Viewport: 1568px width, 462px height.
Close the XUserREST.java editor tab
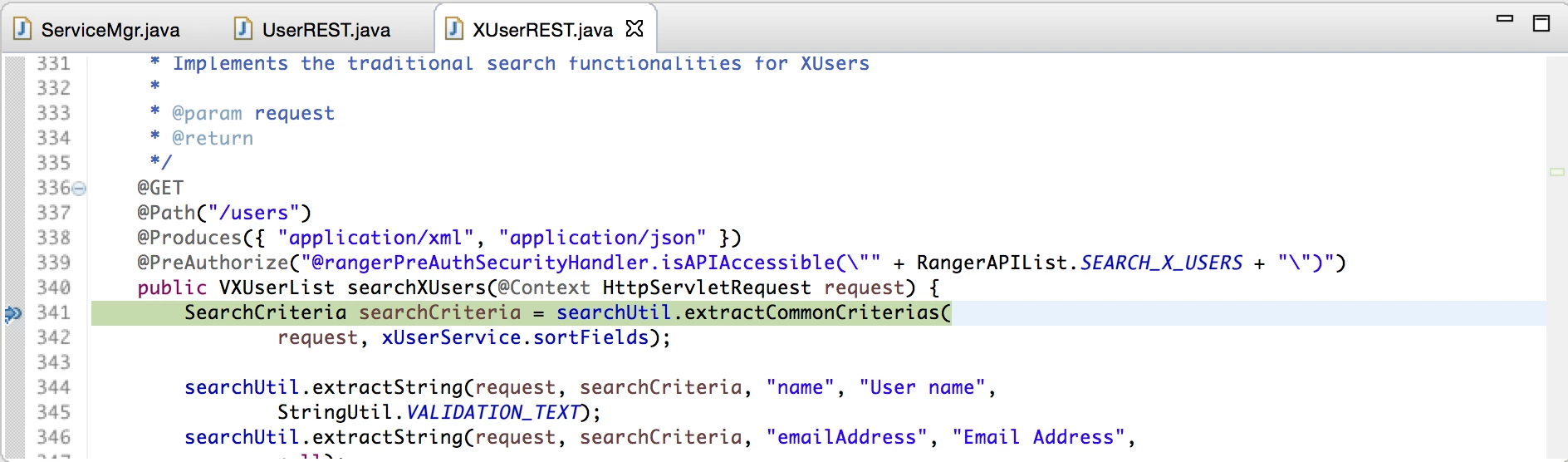(635, 29)
